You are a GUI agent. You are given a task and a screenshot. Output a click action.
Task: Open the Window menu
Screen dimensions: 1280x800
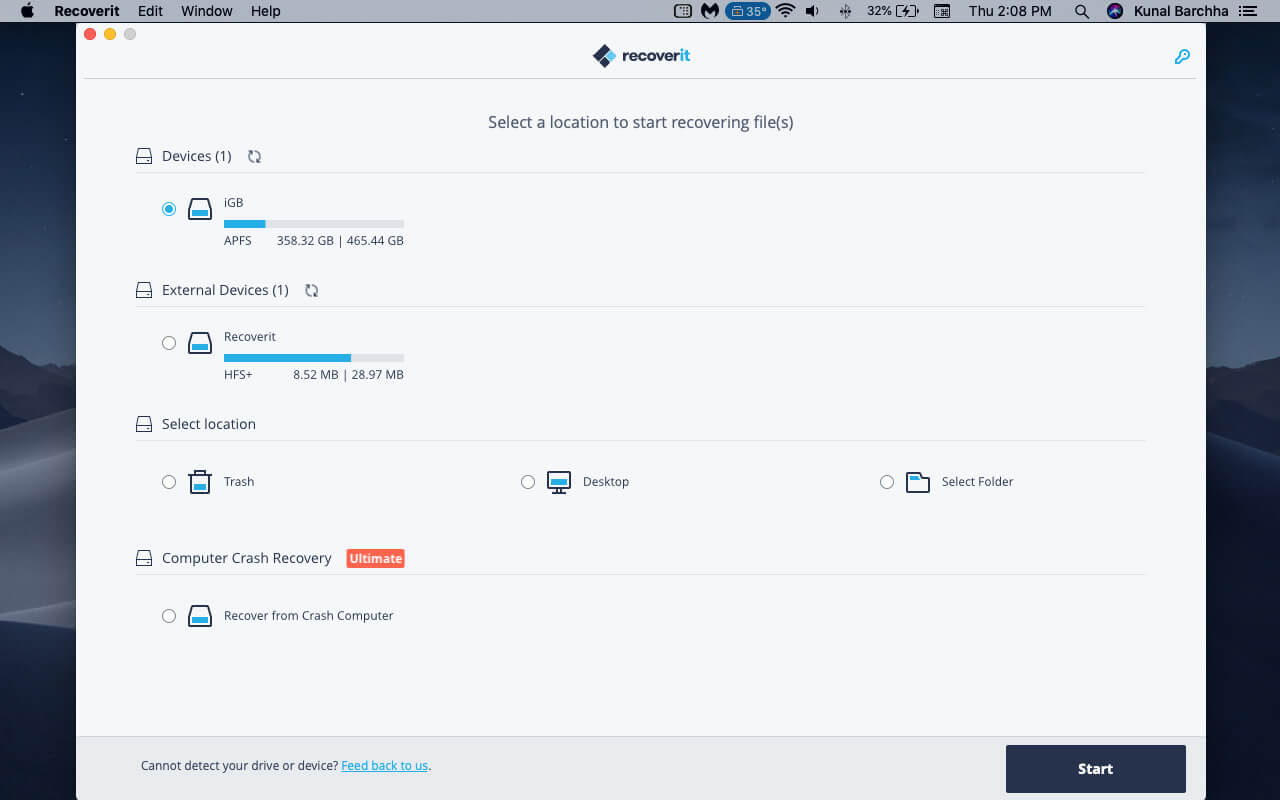[x=207, y=11]
